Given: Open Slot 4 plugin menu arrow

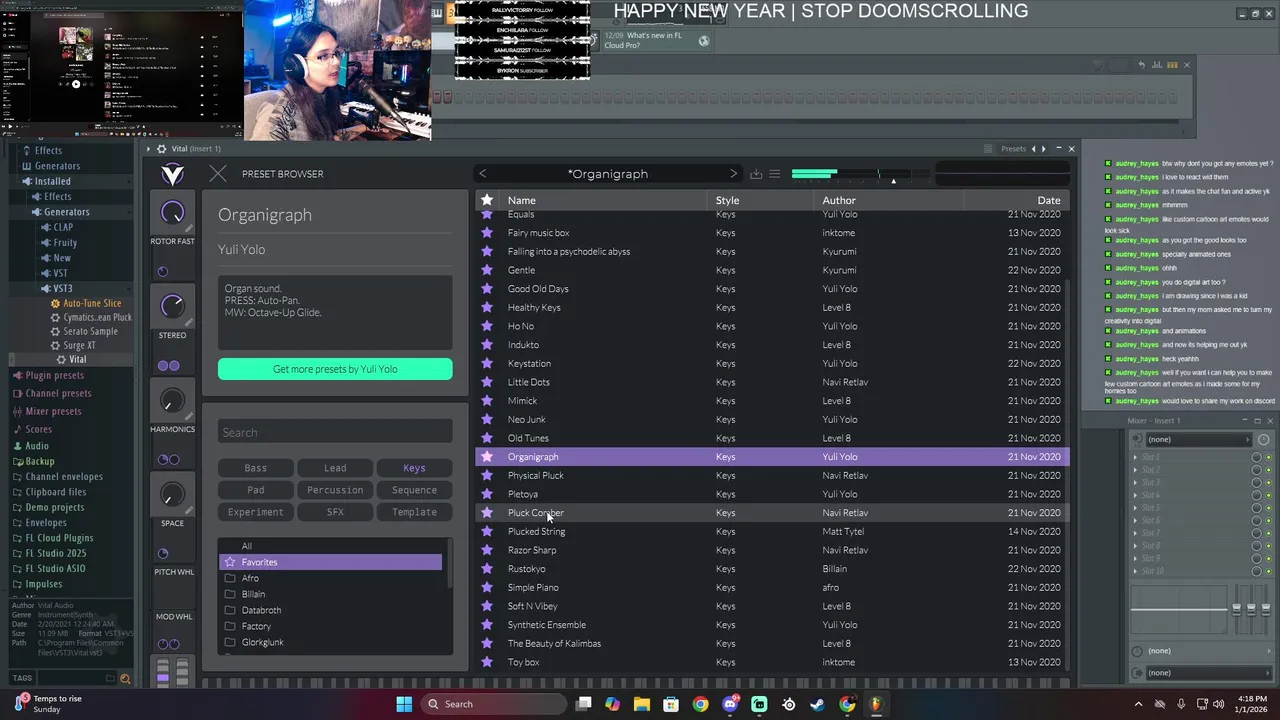Looking at the screenshot, I should click(1135, 496).
